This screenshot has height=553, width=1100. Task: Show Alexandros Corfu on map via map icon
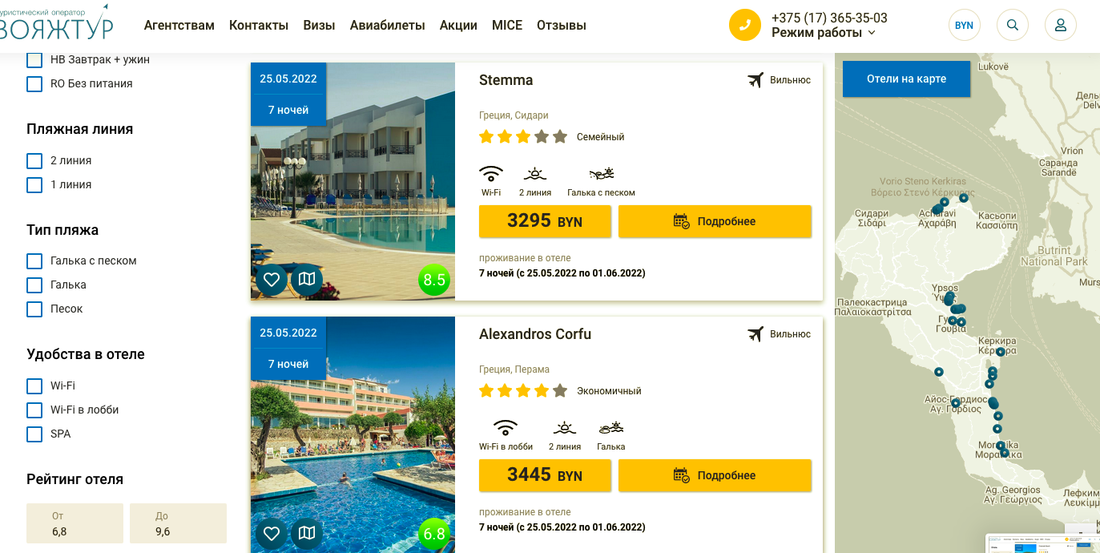pos(307,533)
